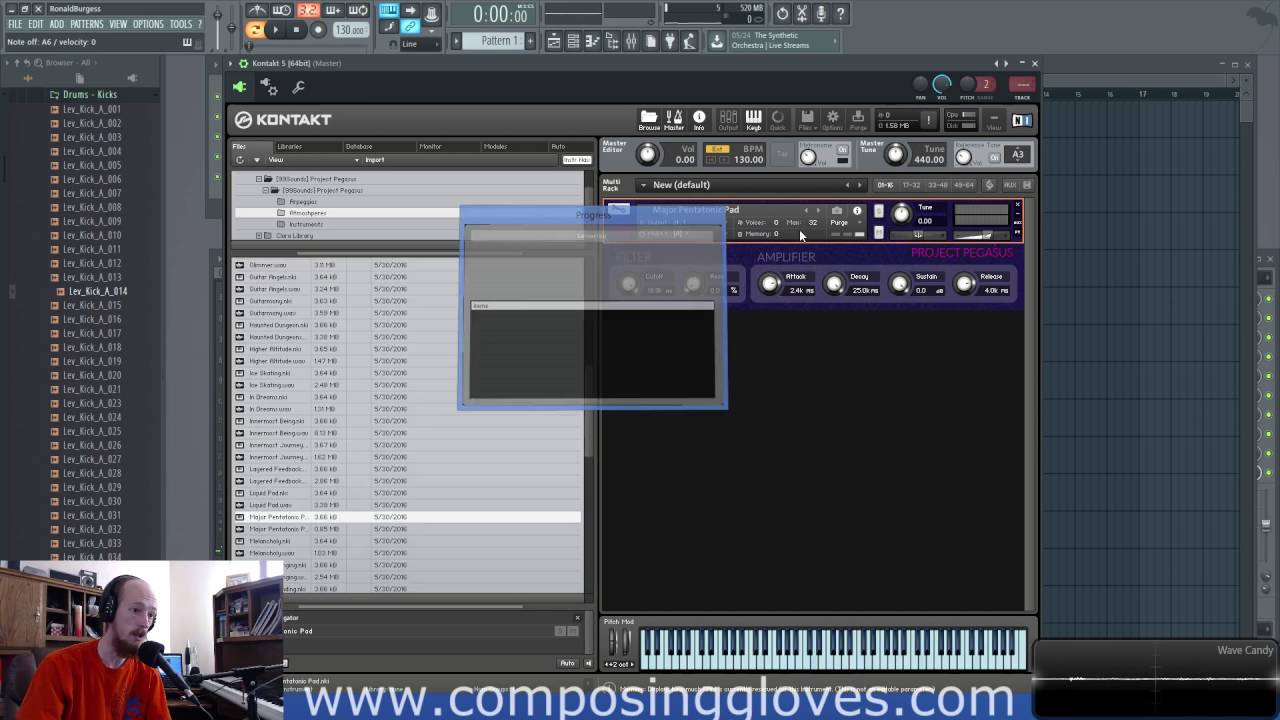
Task: Collapse the nested [99Sounds] Project Pegasus folder
Action: pyautogui.click(x=266, y=190)
